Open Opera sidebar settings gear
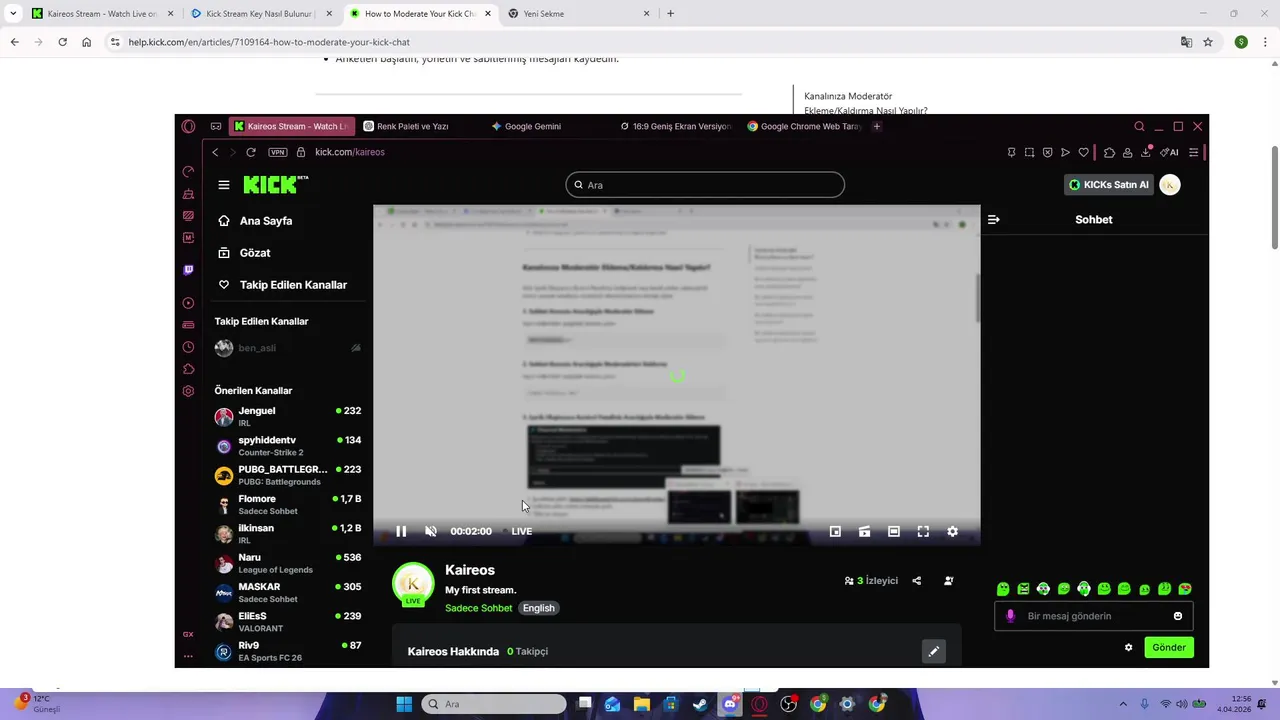Viewport: 1280px width, 720px height. point(188,391)
